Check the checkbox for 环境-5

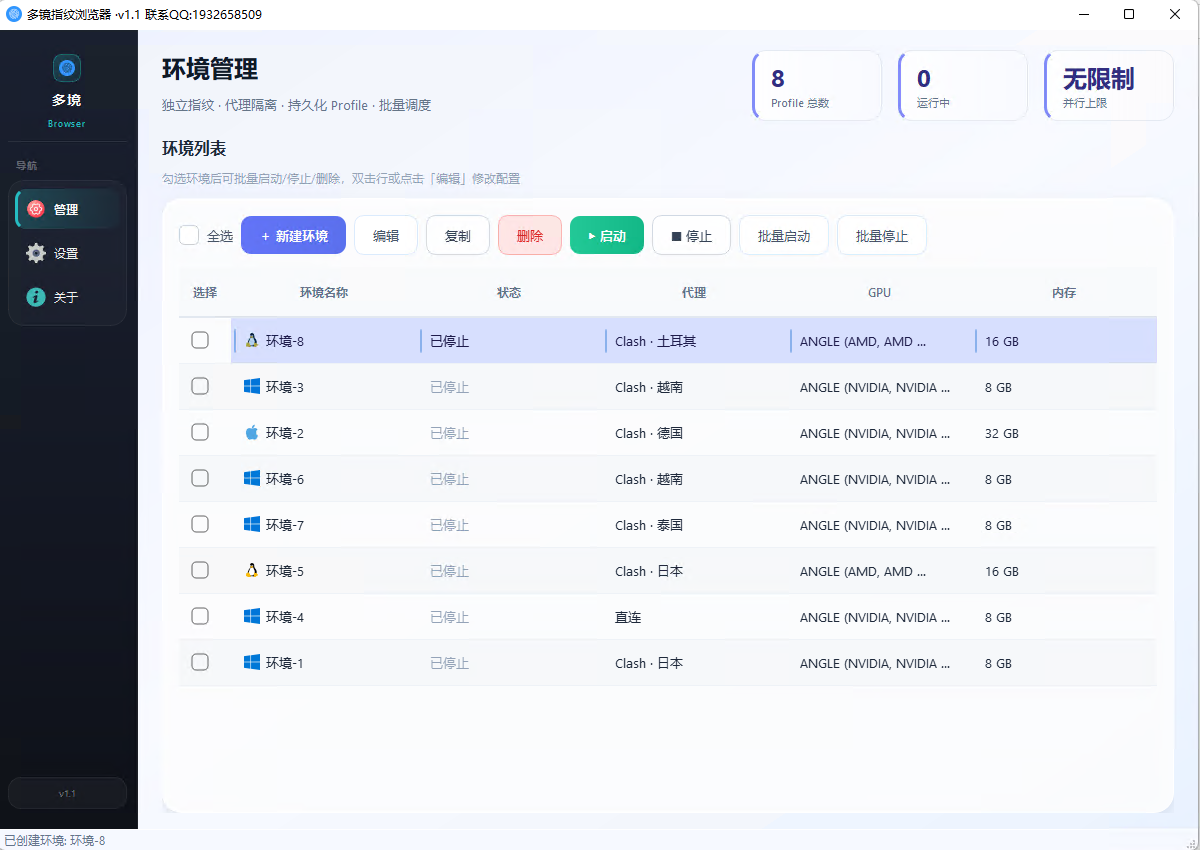tap(200, 570)
